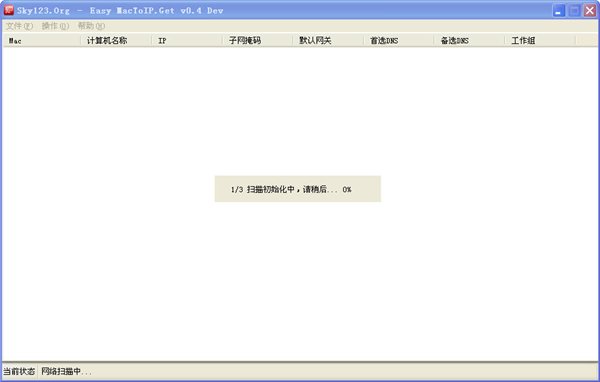Sort by the 备选DNS column header
The image size is (600, 382).
470,41
